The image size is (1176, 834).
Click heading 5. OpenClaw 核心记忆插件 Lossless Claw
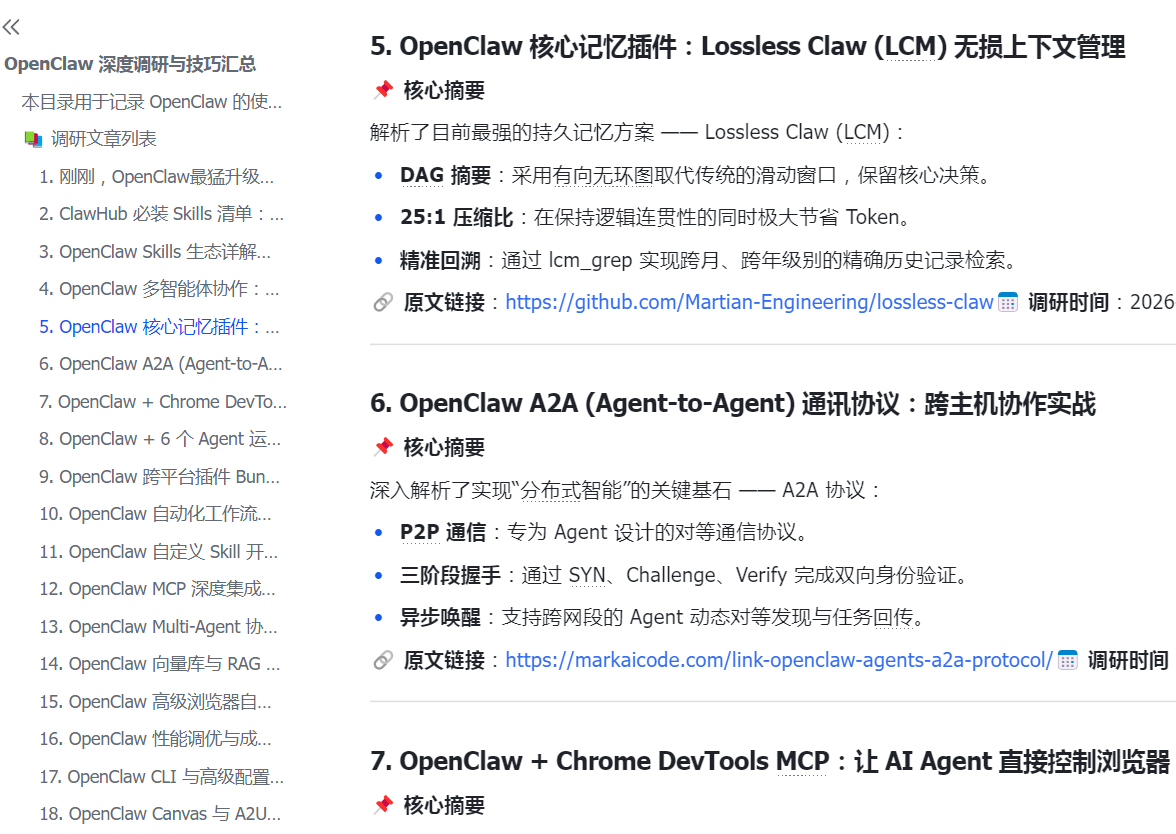point(748,46)
